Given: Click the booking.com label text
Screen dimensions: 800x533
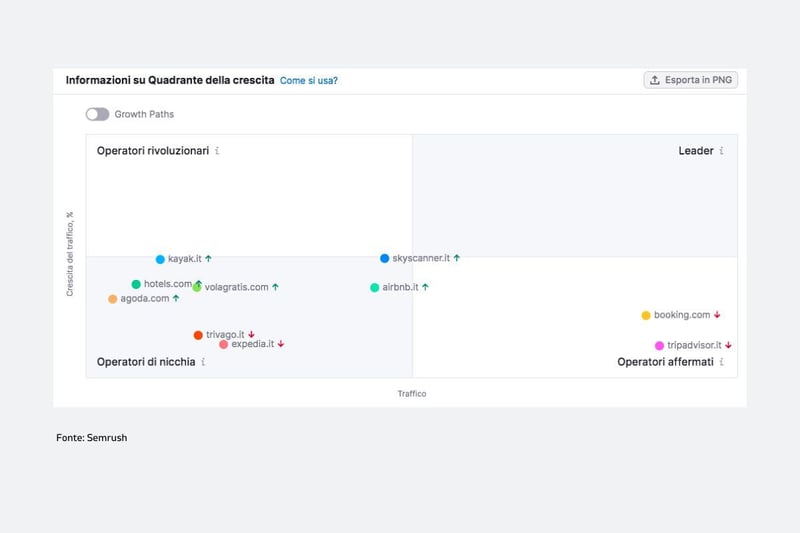Looking at the screenshot, I should point(682,315).
